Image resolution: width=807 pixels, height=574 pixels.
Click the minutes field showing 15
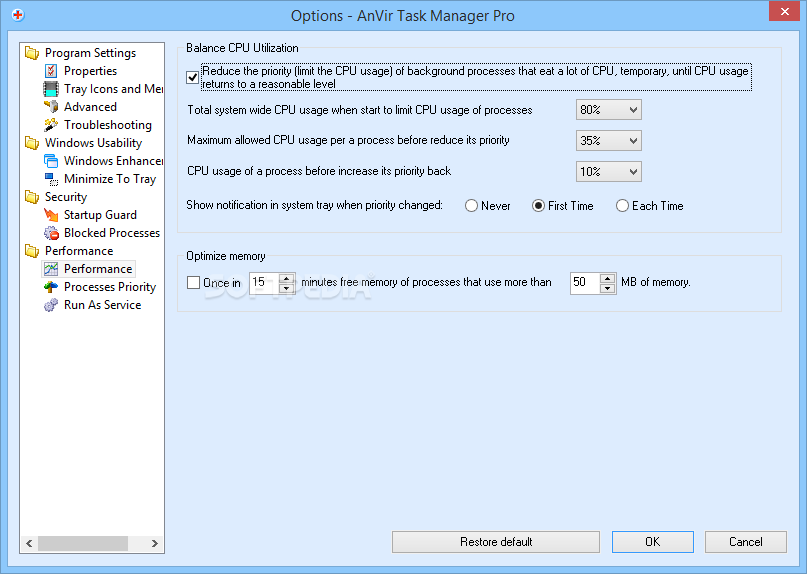pos(264,283)
